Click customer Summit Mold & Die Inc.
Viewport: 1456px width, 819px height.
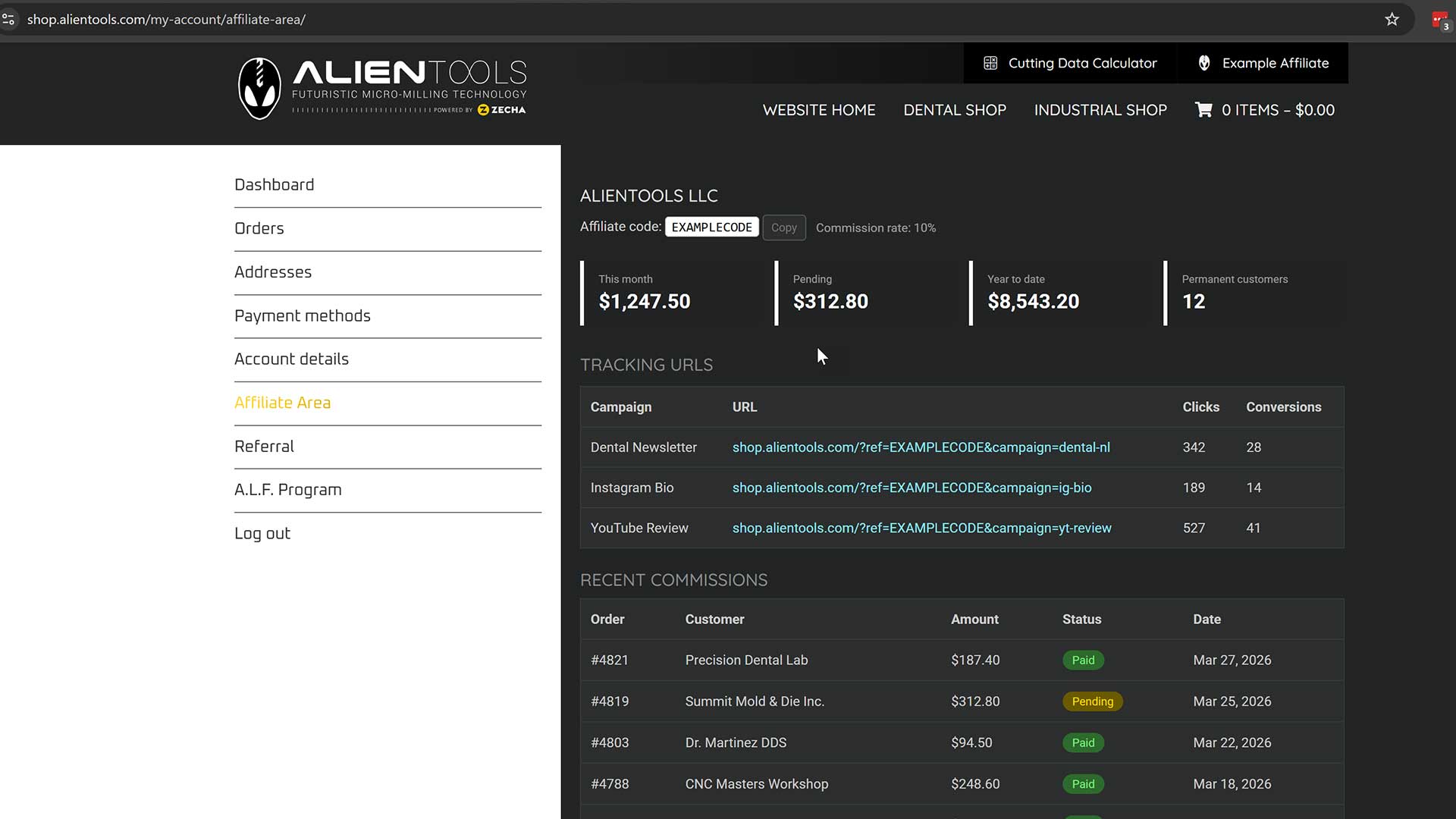(755, 701)
